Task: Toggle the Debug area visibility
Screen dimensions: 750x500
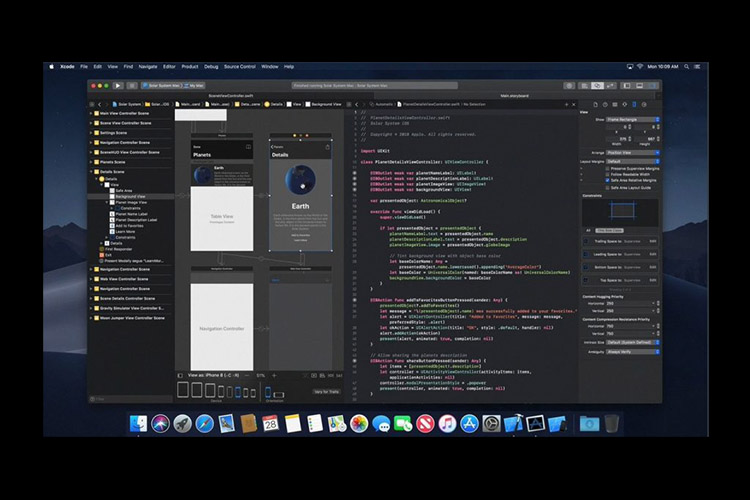Action: point(640,86)
